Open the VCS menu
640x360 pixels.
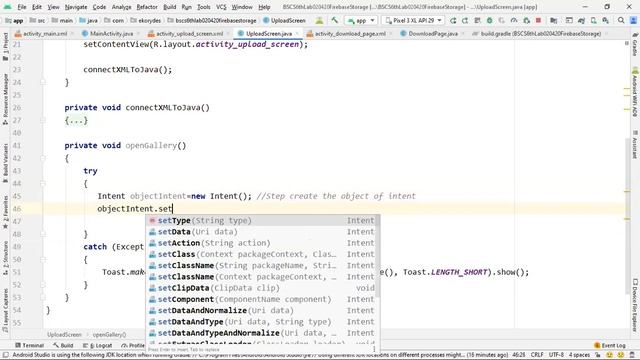221,7
